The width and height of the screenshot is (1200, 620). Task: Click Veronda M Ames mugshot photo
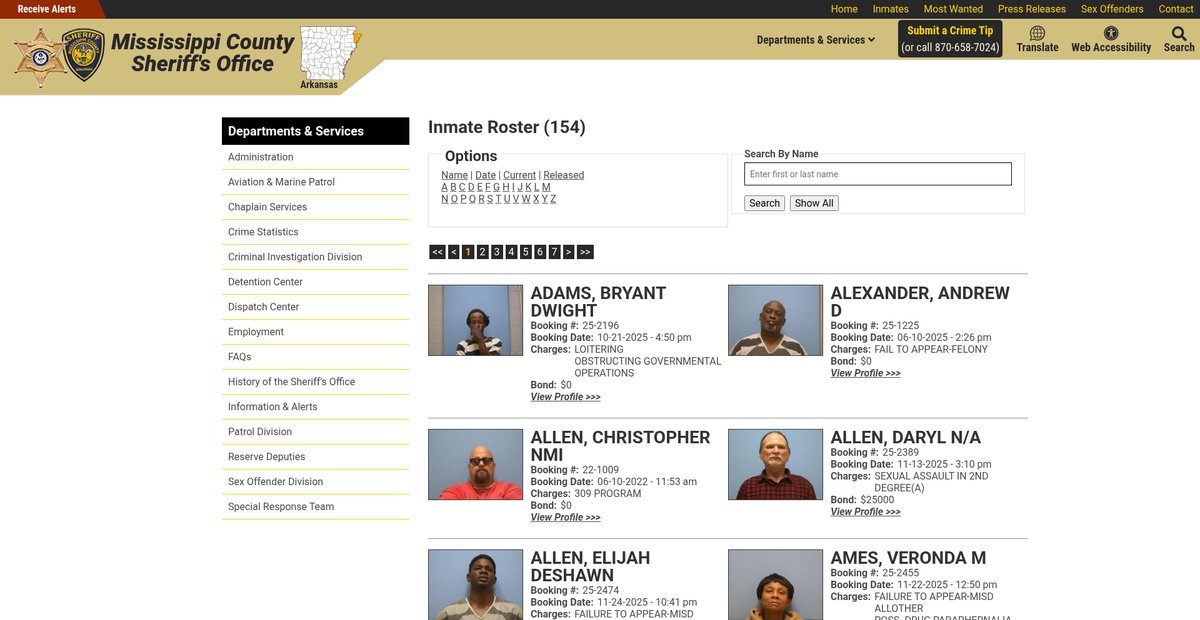pyautogui.click(x=775, y=584)
